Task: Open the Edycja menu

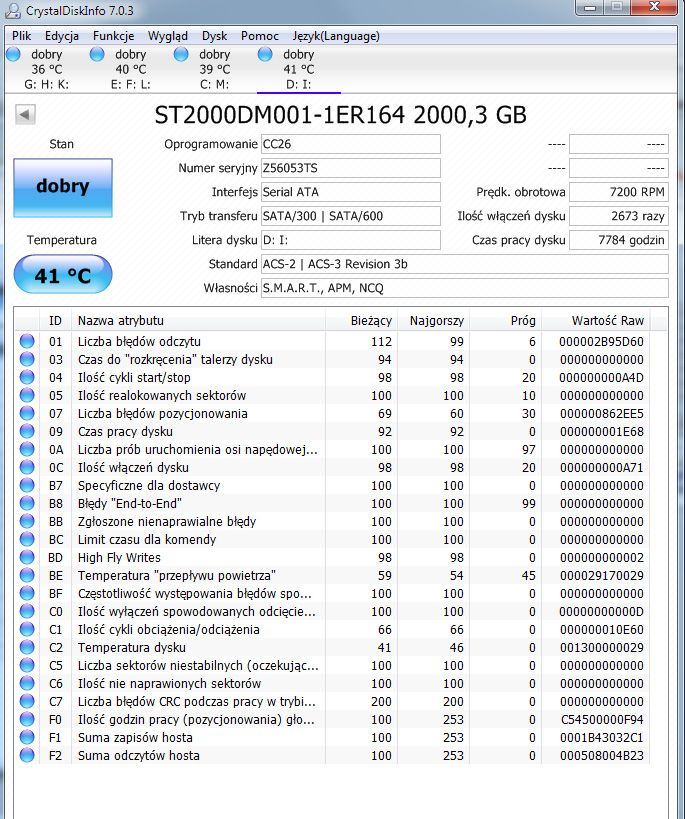Action: 62,36
